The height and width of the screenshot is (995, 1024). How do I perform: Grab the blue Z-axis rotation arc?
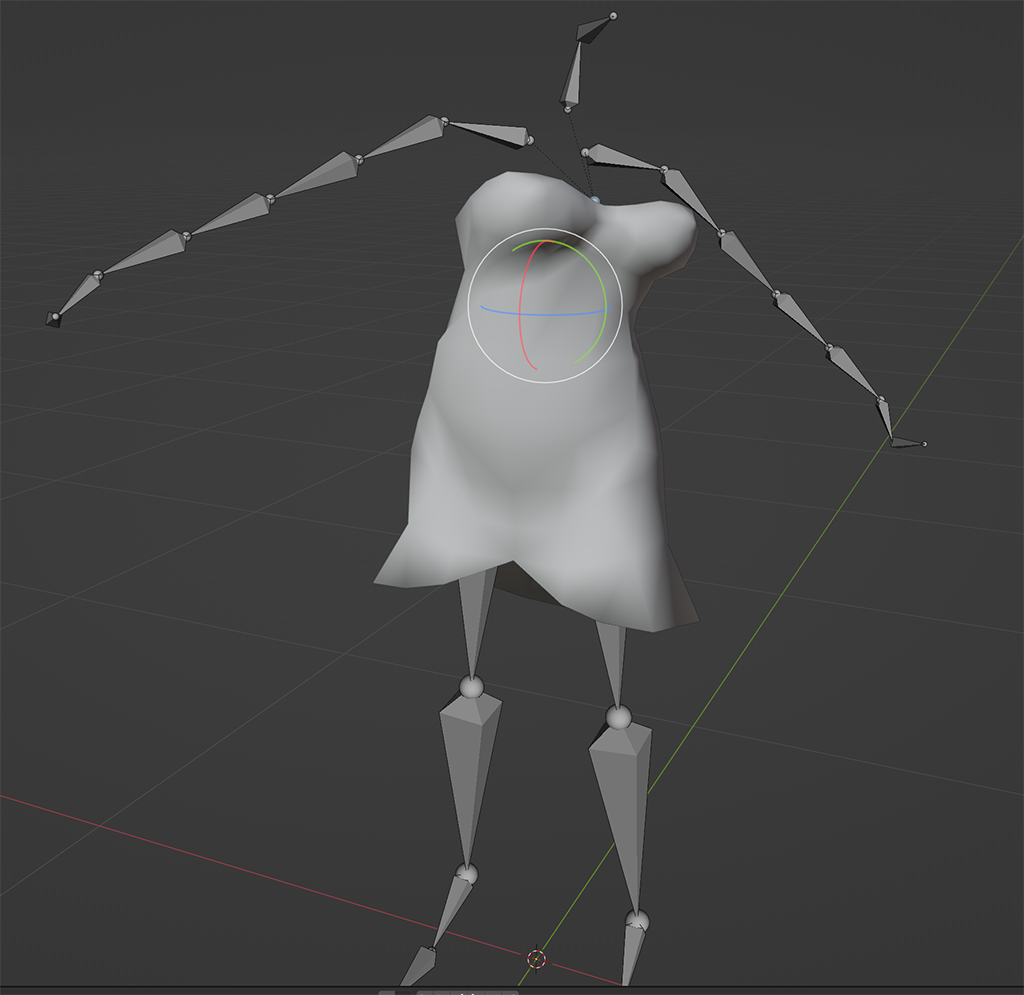click(544, 314)
